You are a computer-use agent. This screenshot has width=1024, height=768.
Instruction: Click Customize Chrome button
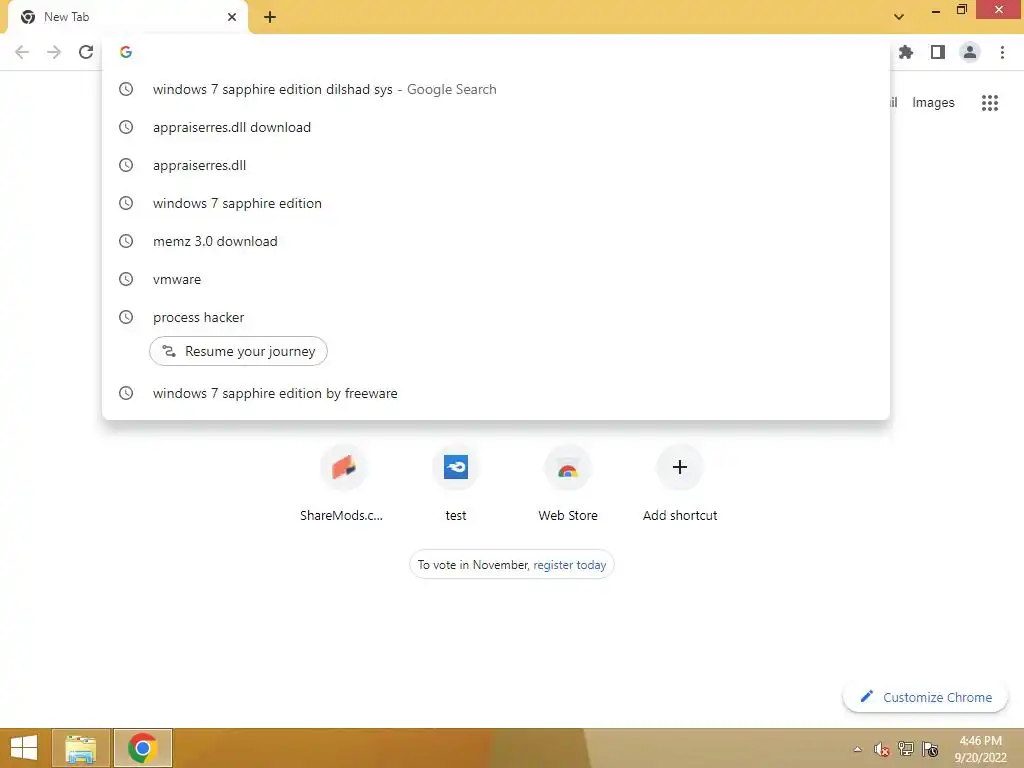pyautogui.click(x=925, y=697)
